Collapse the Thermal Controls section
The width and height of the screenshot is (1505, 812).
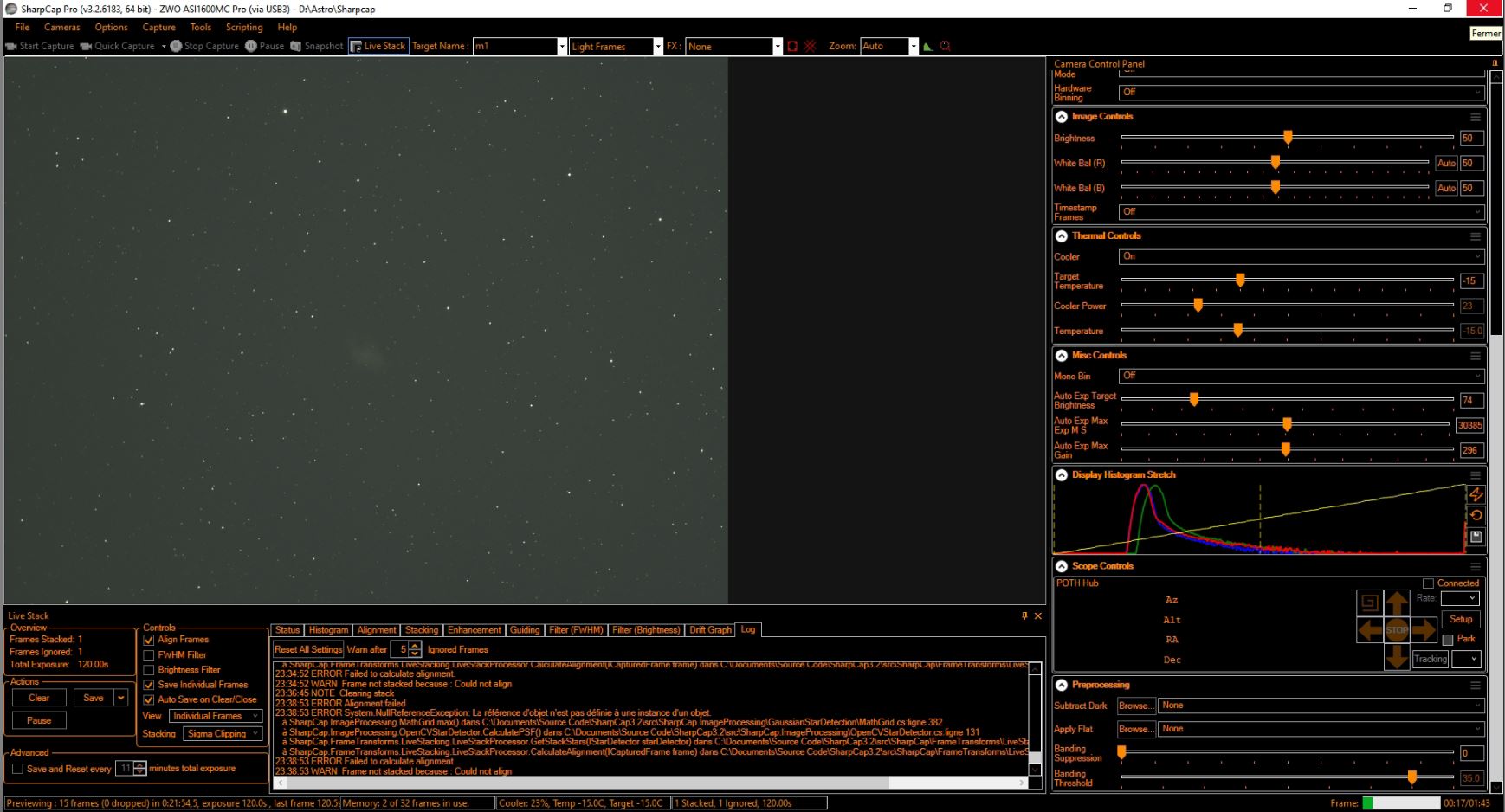coord(1062,236)
